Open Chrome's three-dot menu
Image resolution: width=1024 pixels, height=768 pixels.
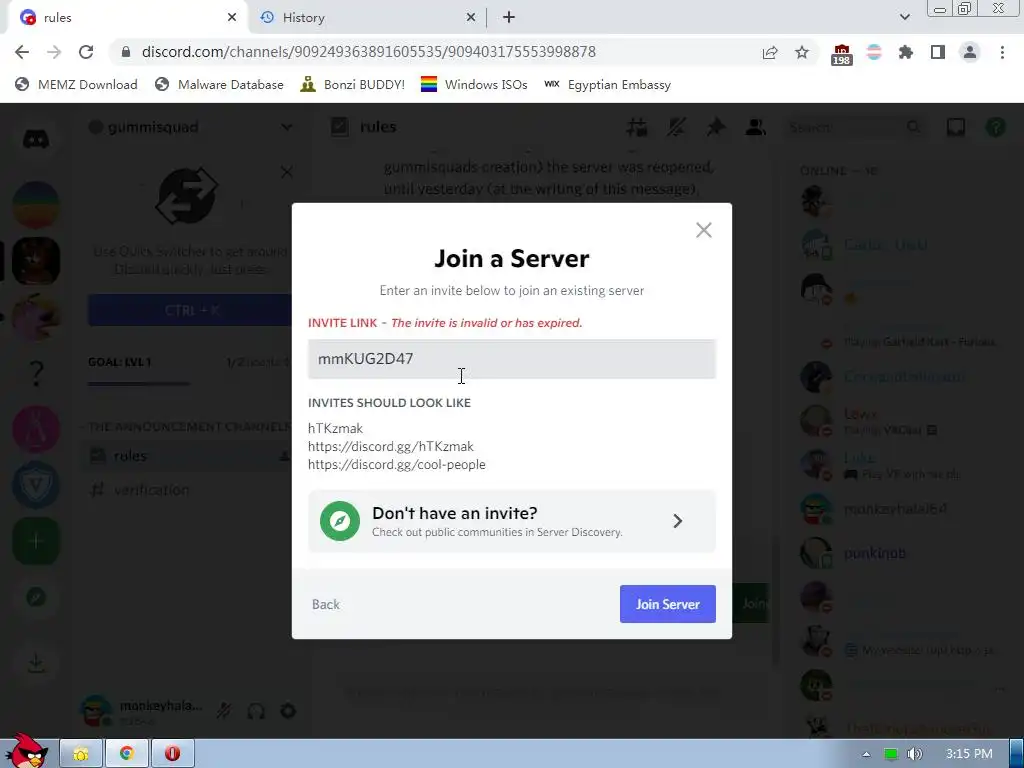(1002, 52)
